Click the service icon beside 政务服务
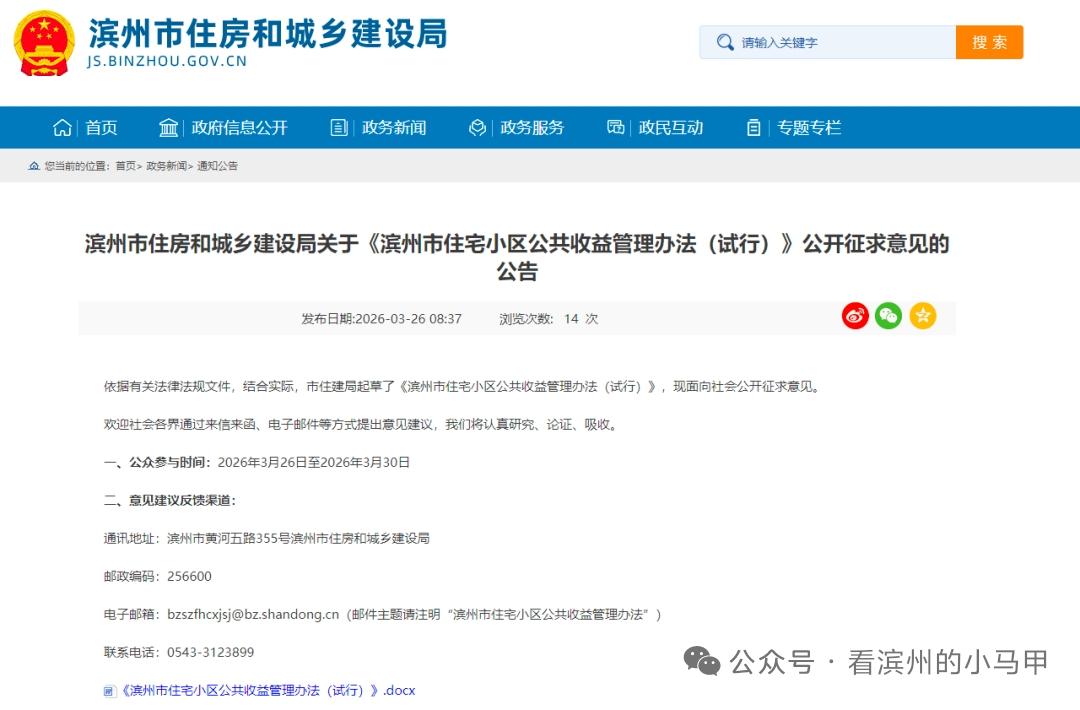This screenshot has width=1080, height=710. (x=478, y=127)
